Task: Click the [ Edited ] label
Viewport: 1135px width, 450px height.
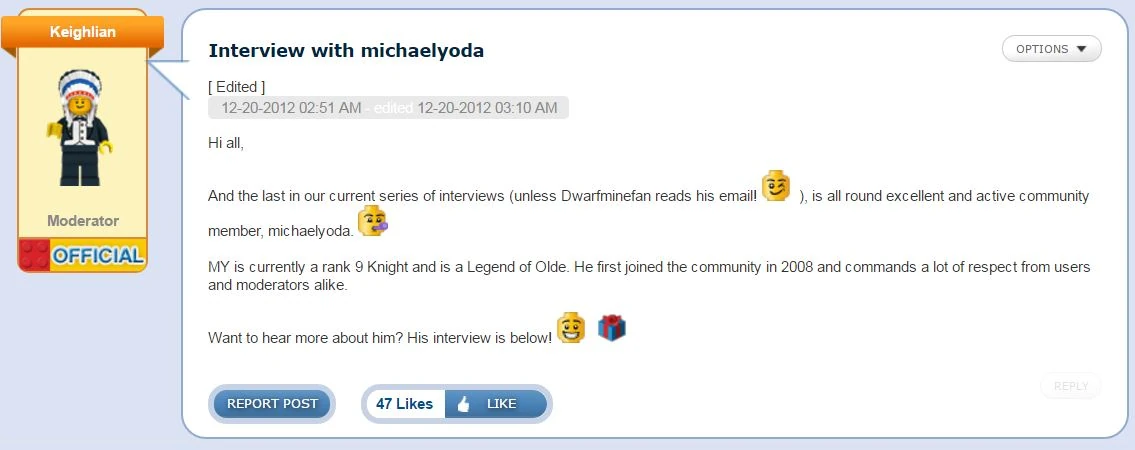Action: click(237, 87)
